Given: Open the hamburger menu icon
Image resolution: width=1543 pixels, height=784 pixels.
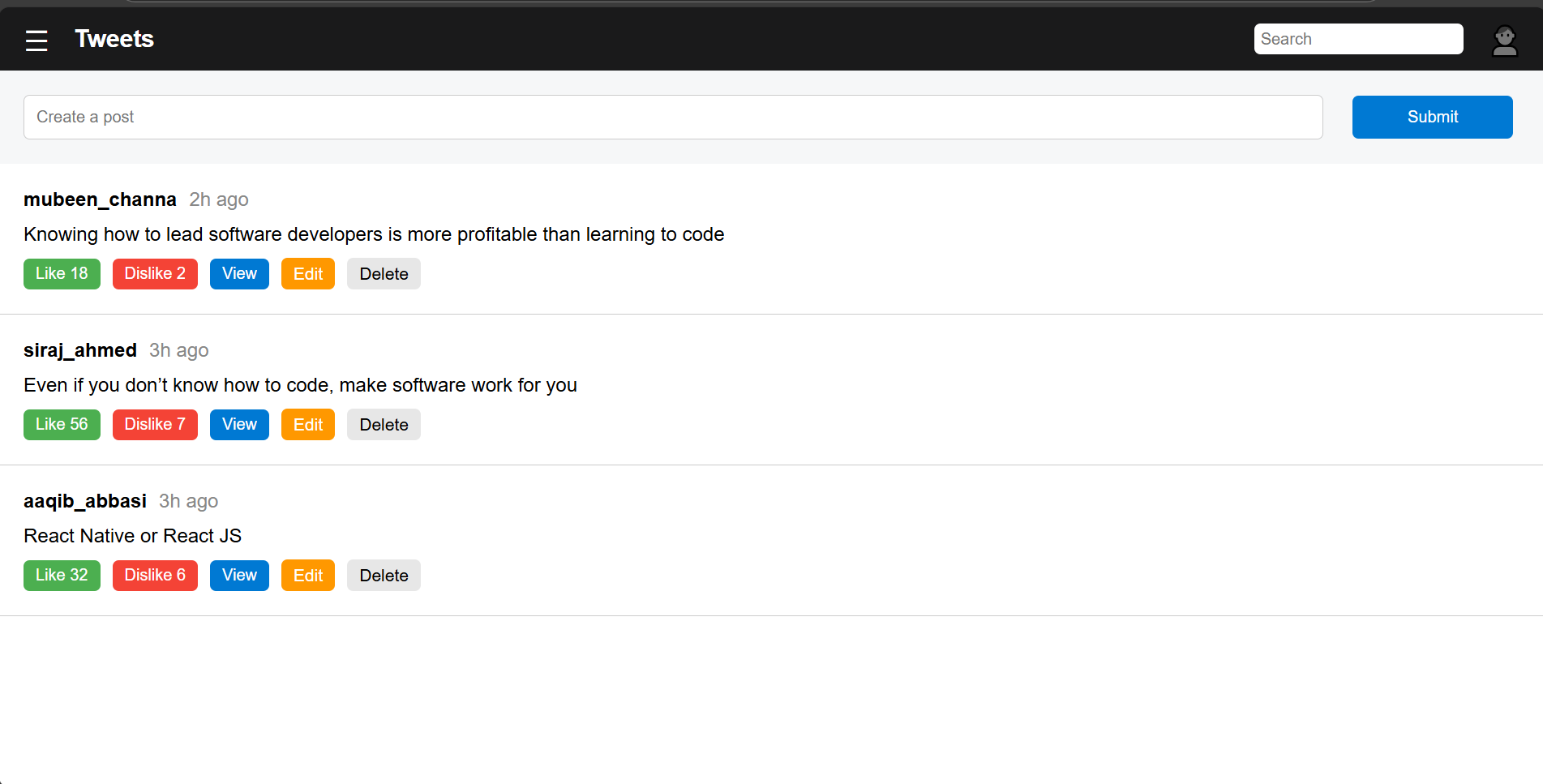Looking at the screenshot, I should (36, 40).
